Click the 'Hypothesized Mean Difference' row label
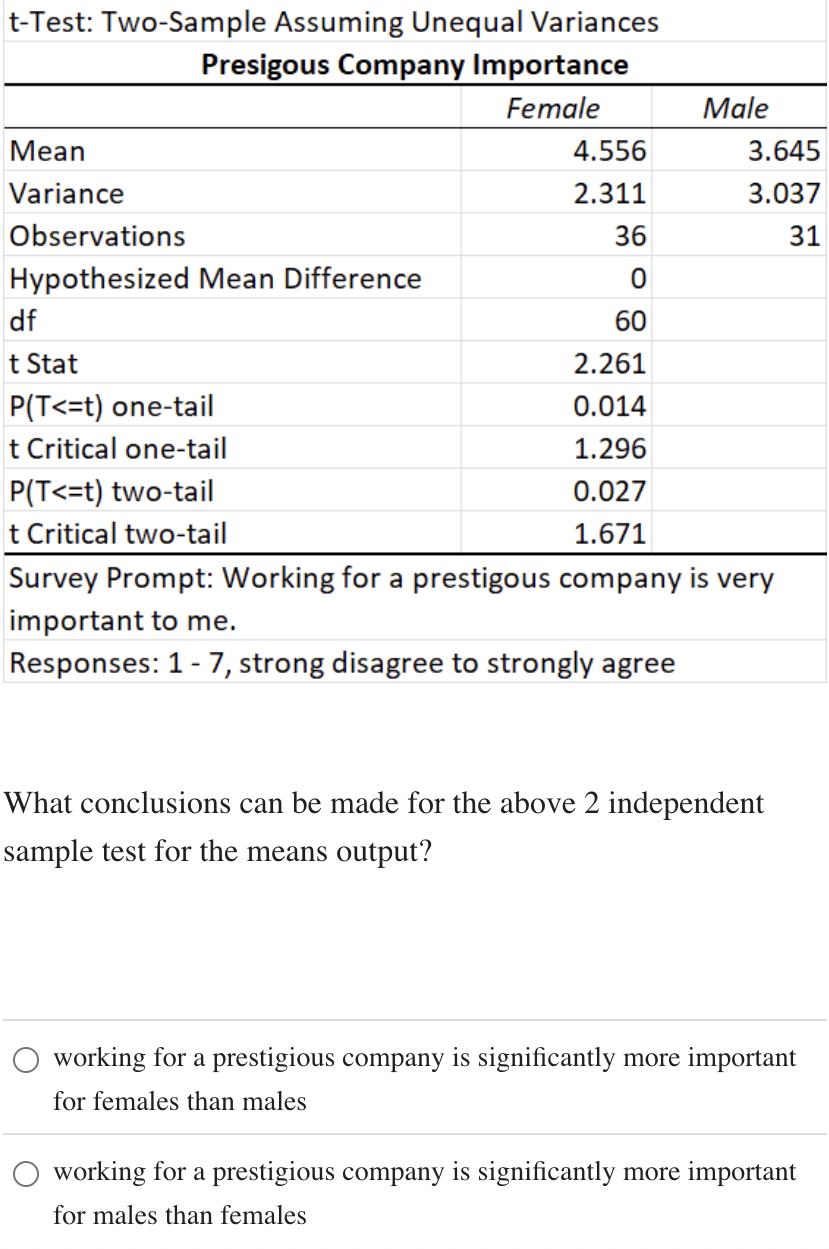This screenshot has width=829, height=1249. pyautogui.click(x=215, y=278)
